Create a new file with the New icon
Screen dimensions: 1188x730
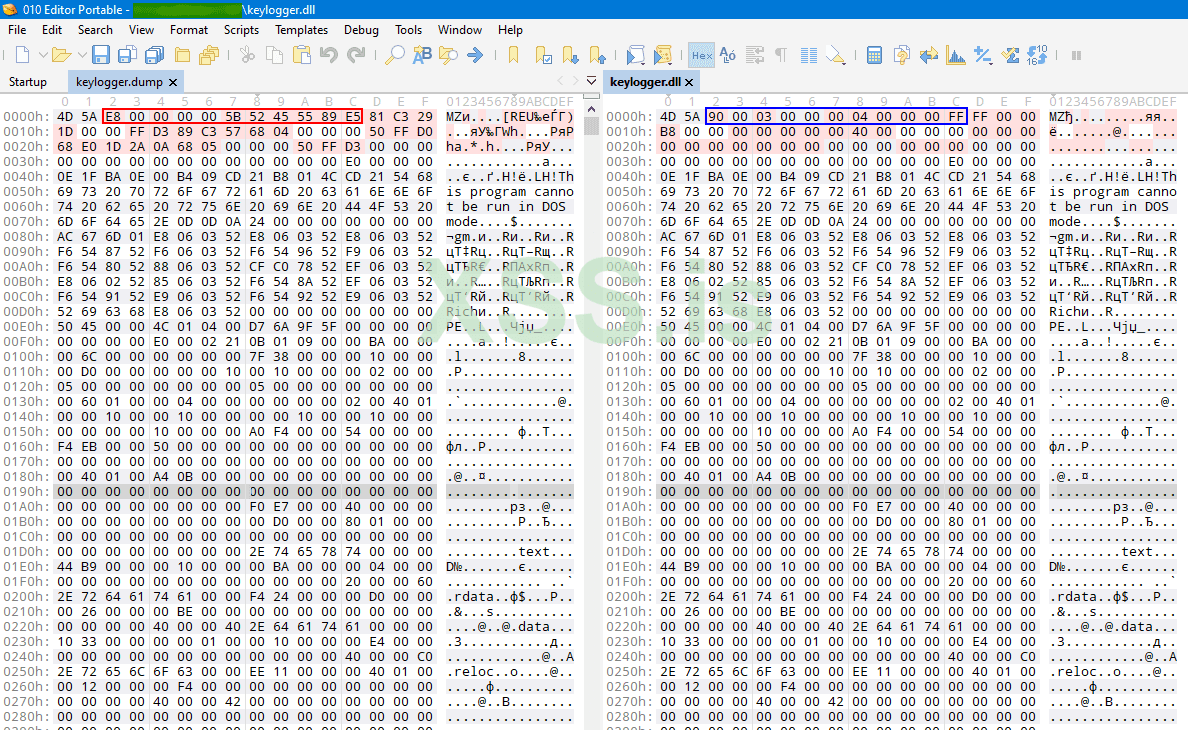click(22, 55)
